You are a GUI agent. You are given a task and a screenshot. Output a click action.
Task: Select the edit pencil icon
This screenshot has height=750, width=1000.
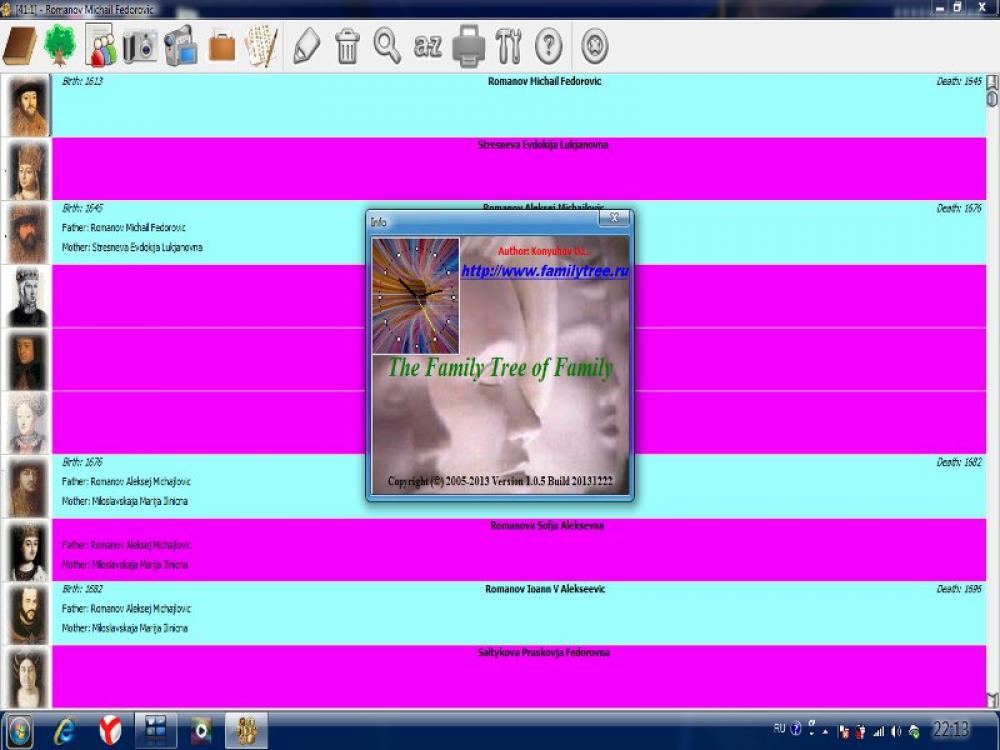(306, 44)
